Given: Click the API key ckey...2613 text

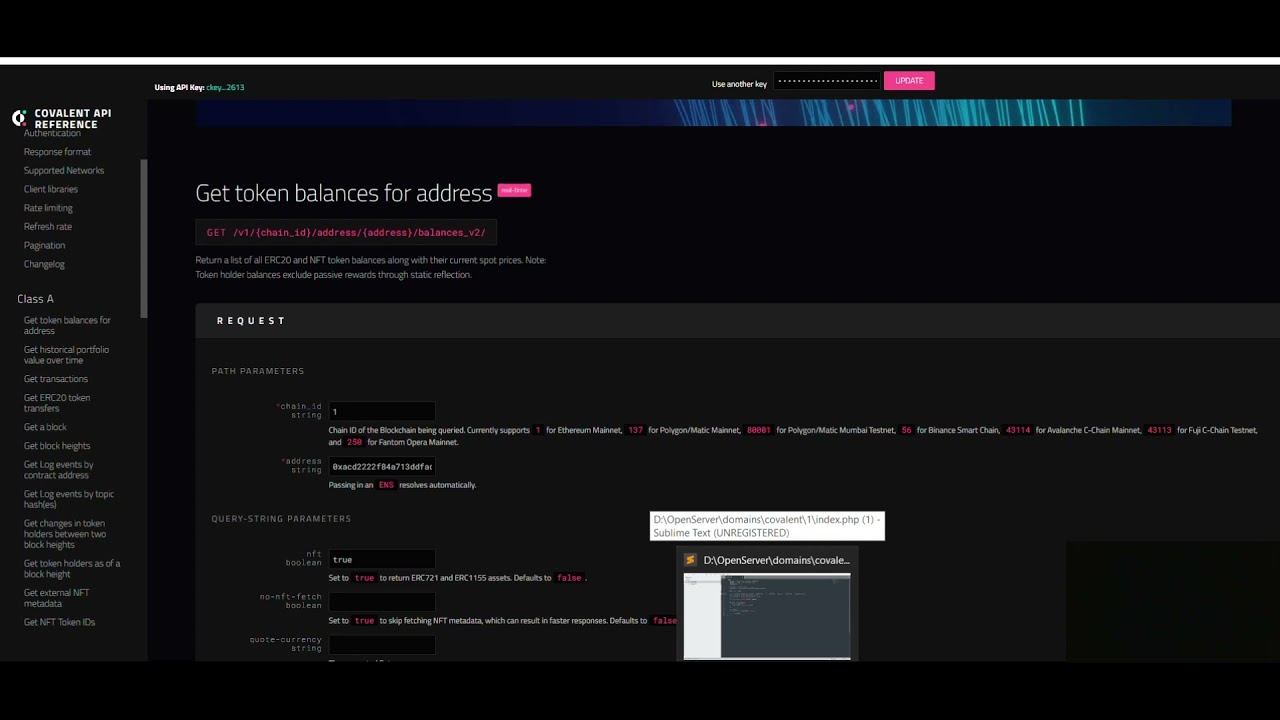Looking at the screenshot, I should click(x=225, y=87).
